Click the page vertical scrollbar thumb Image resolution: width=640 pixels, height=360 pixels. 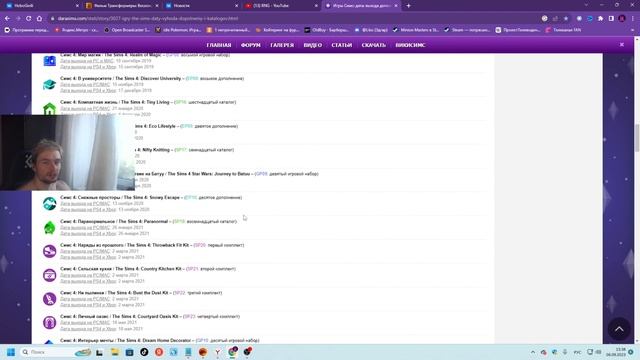click(637, 138)
